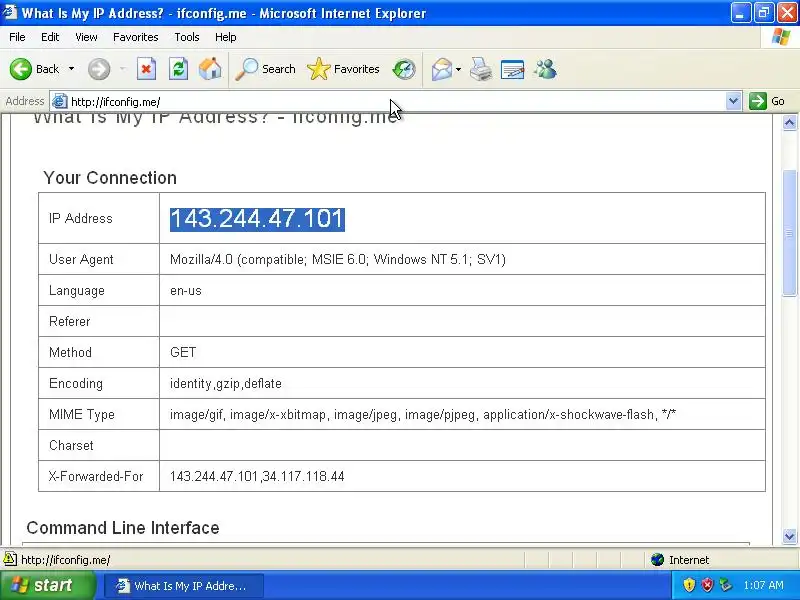This screenshot has width=800, height=600.
Task: Click the User Agent value Mozilla/4.0 text
Action: click(338, 259)
